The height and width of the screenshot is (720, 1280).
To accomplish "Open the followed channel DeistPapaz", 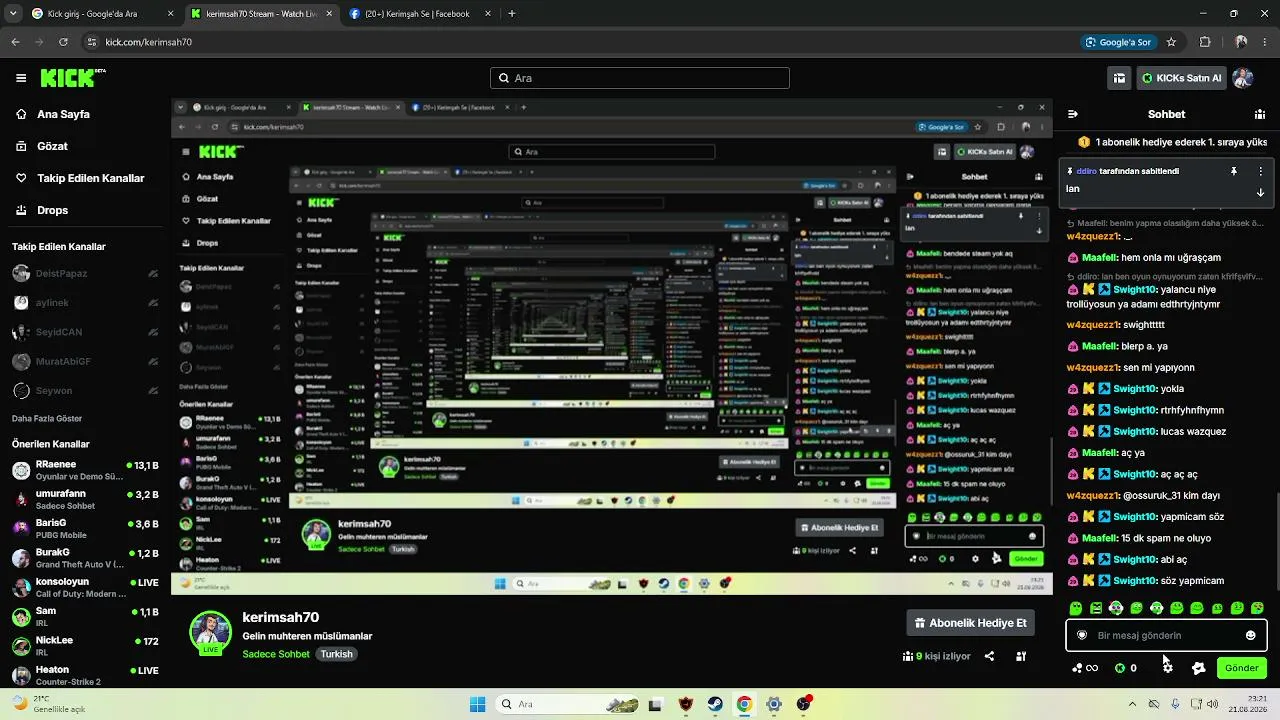I will click(84, 273).
